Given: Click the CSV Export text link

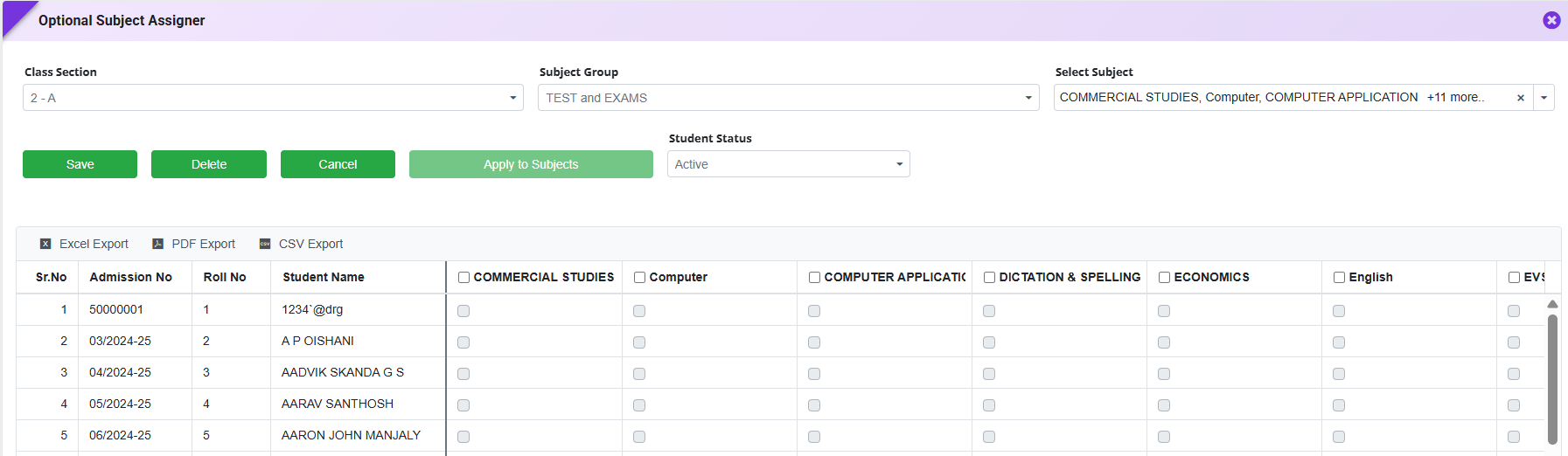Looking at the screenshot, I should click(x=310, y=244).
